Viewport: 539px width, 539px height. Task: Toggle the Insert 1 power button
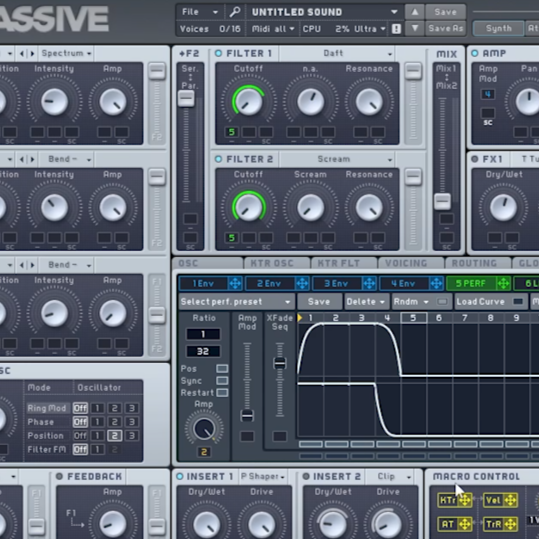[x=179, y=476]
